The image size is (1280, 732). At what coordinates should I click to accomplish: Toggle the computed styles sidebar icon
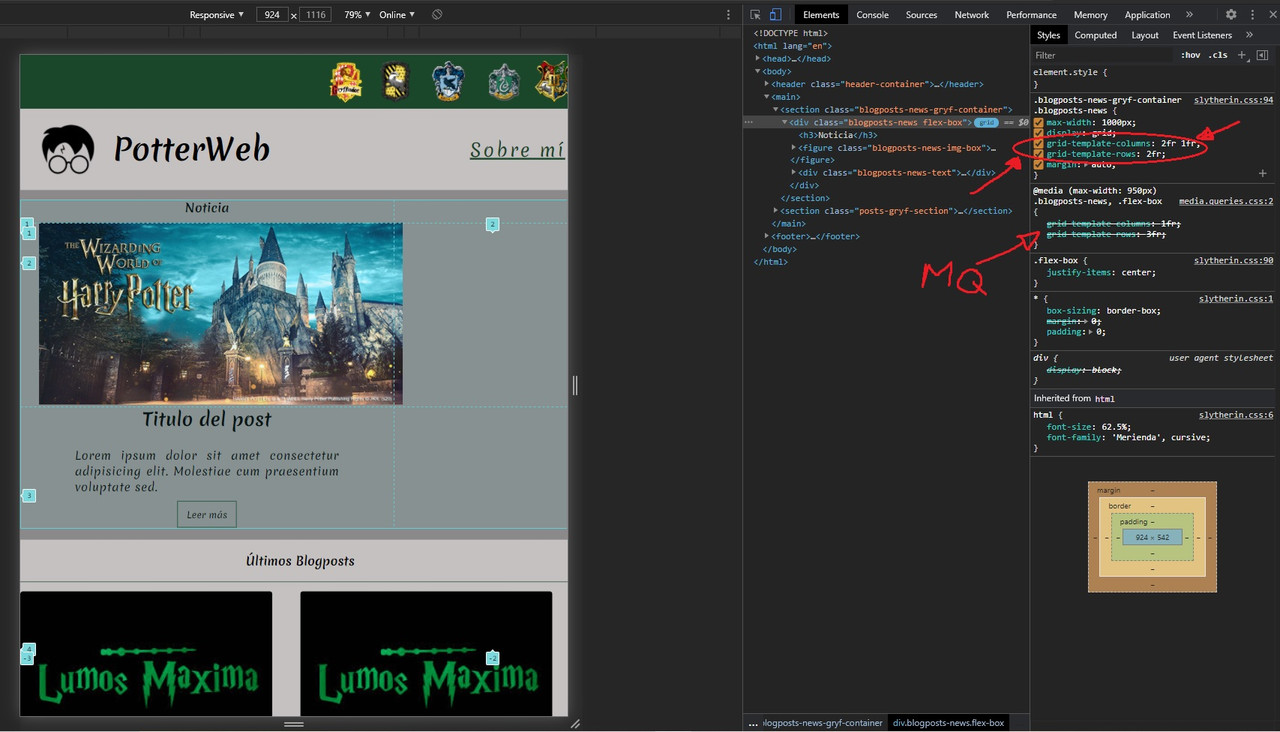[1262, 55]
